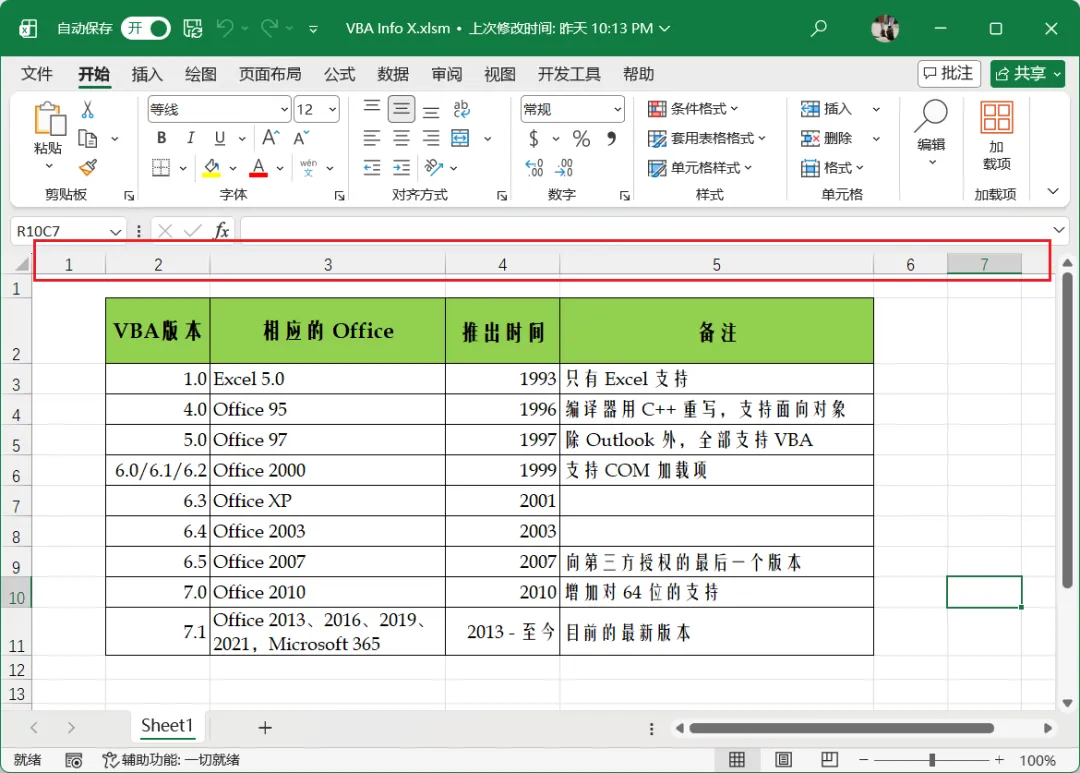Open the search magnifier in title bar

(818, 28)
